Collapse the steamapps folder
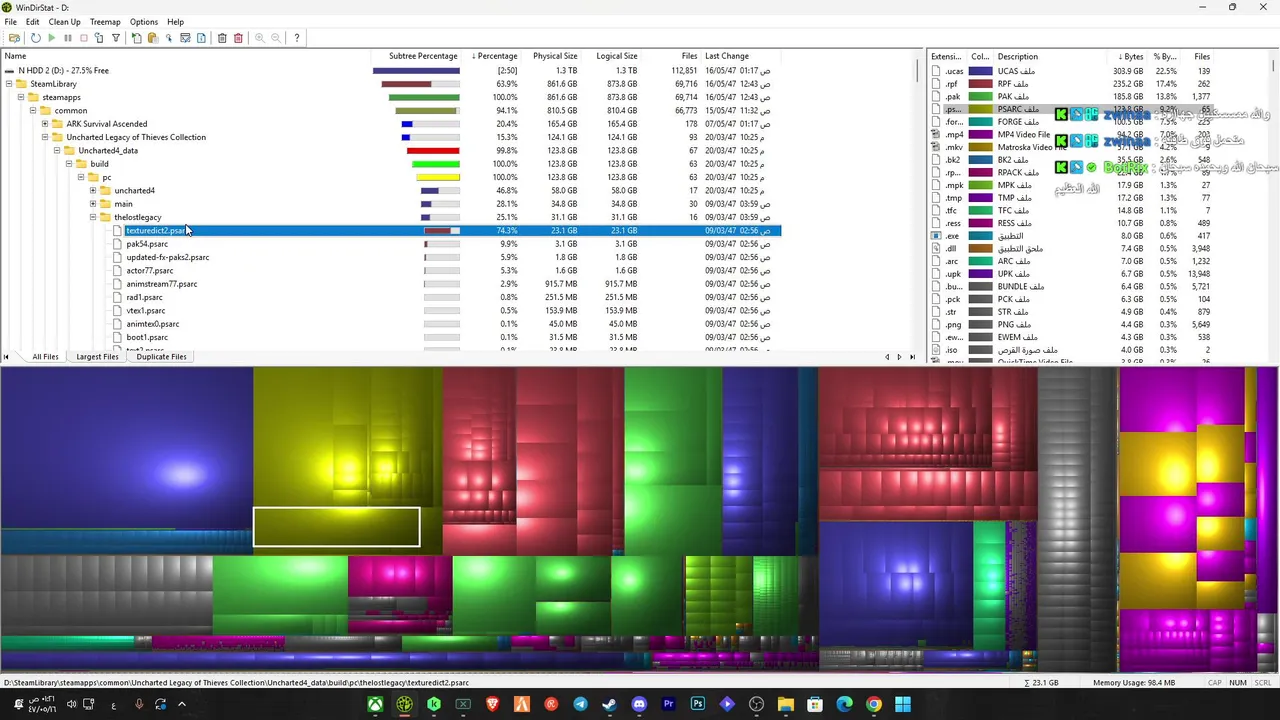The height and width of the screenshot is (720, 1280). coord(20,97)
